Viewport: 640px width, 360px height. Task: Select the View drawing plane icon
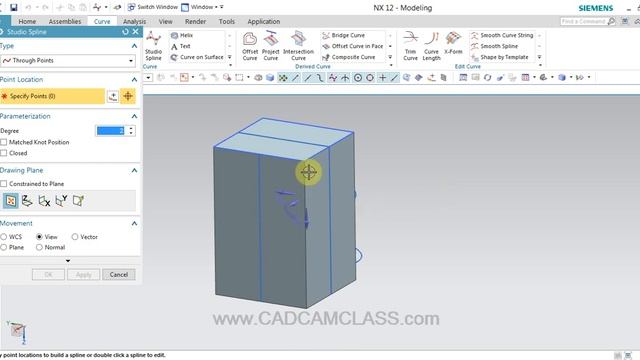click(11, 201)
